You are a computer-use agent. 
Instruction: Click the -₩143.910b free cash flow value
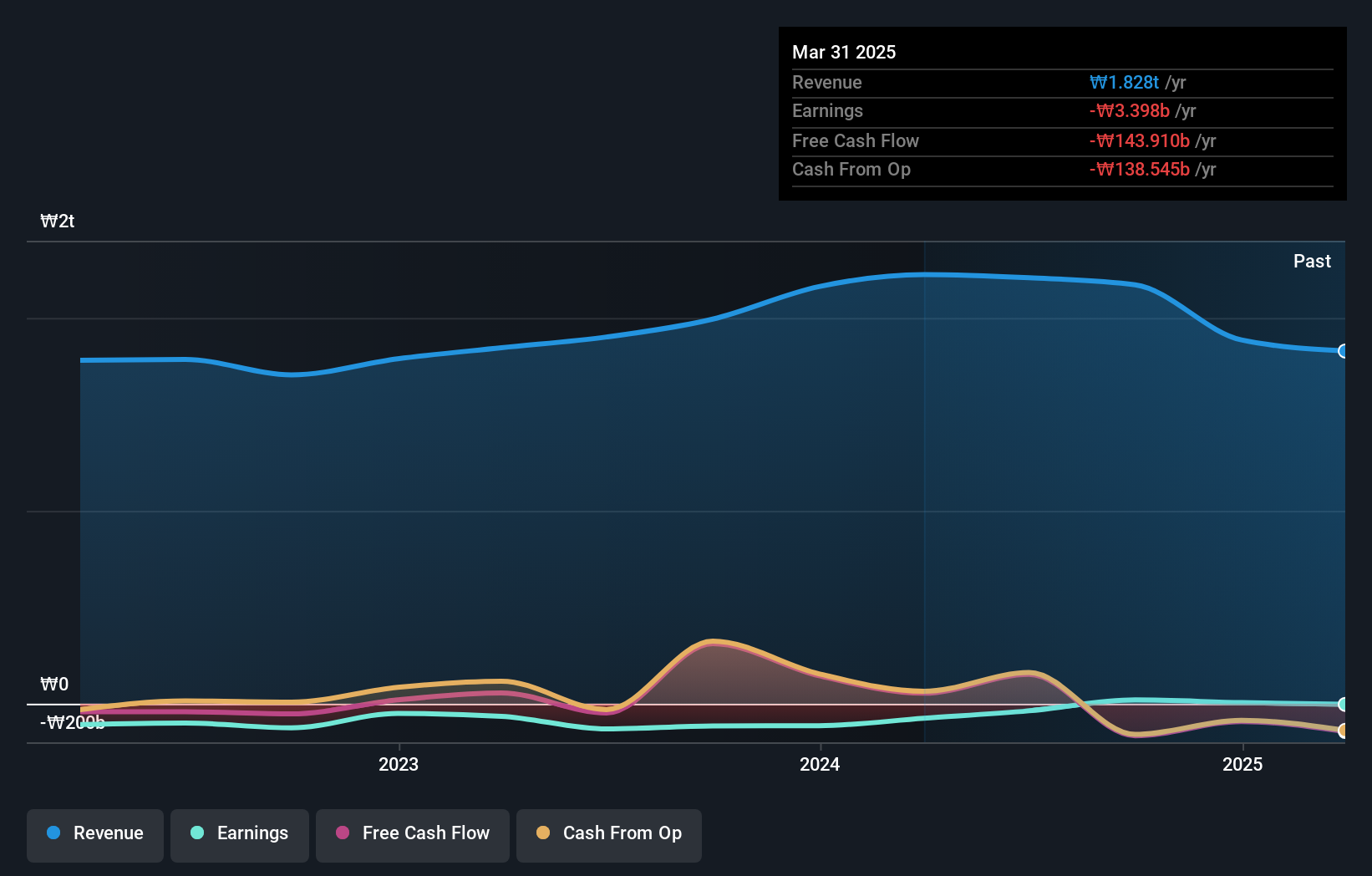(x=1140, y=140)
